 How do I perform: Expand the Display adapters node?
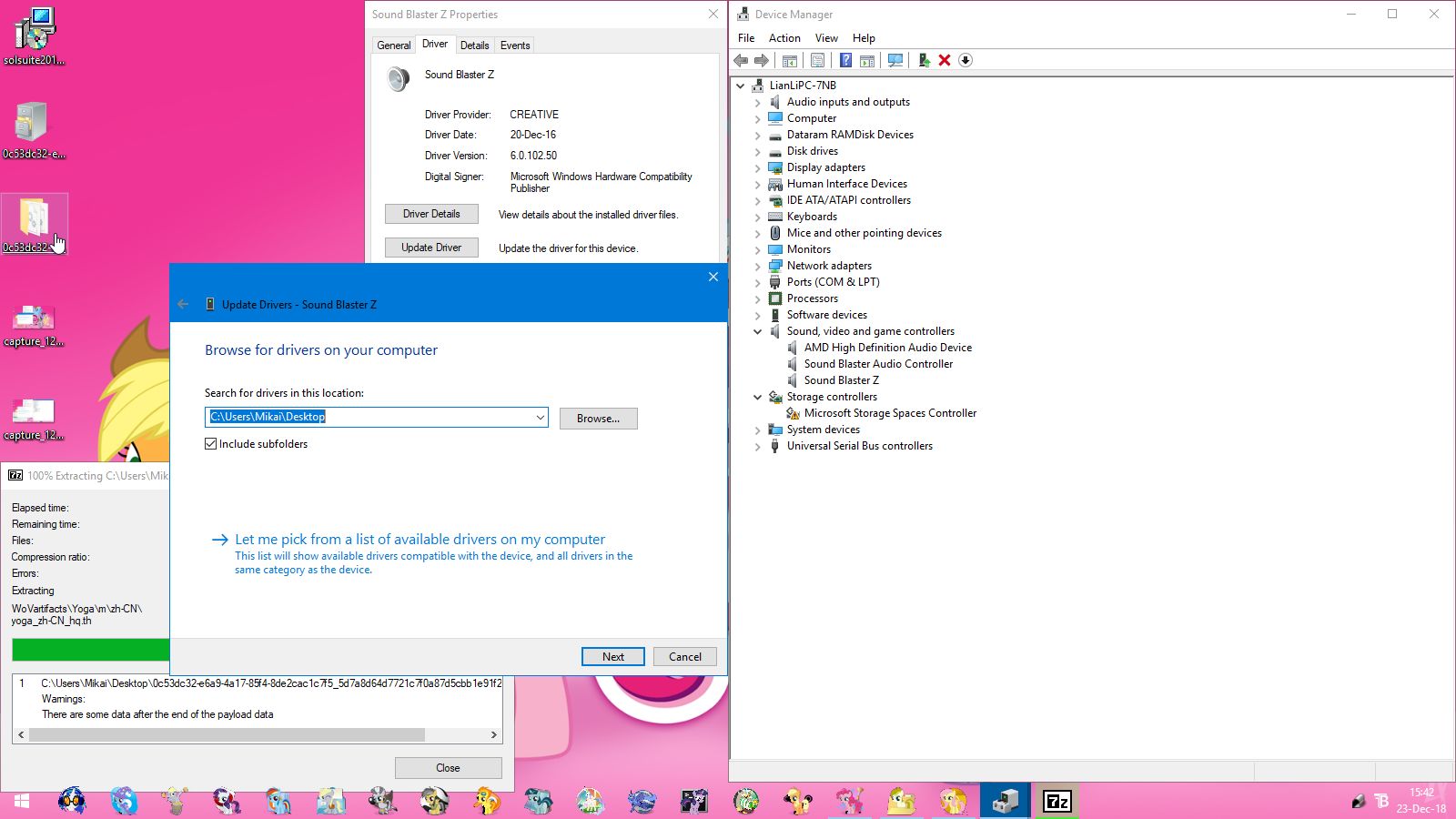coord(757,168)
